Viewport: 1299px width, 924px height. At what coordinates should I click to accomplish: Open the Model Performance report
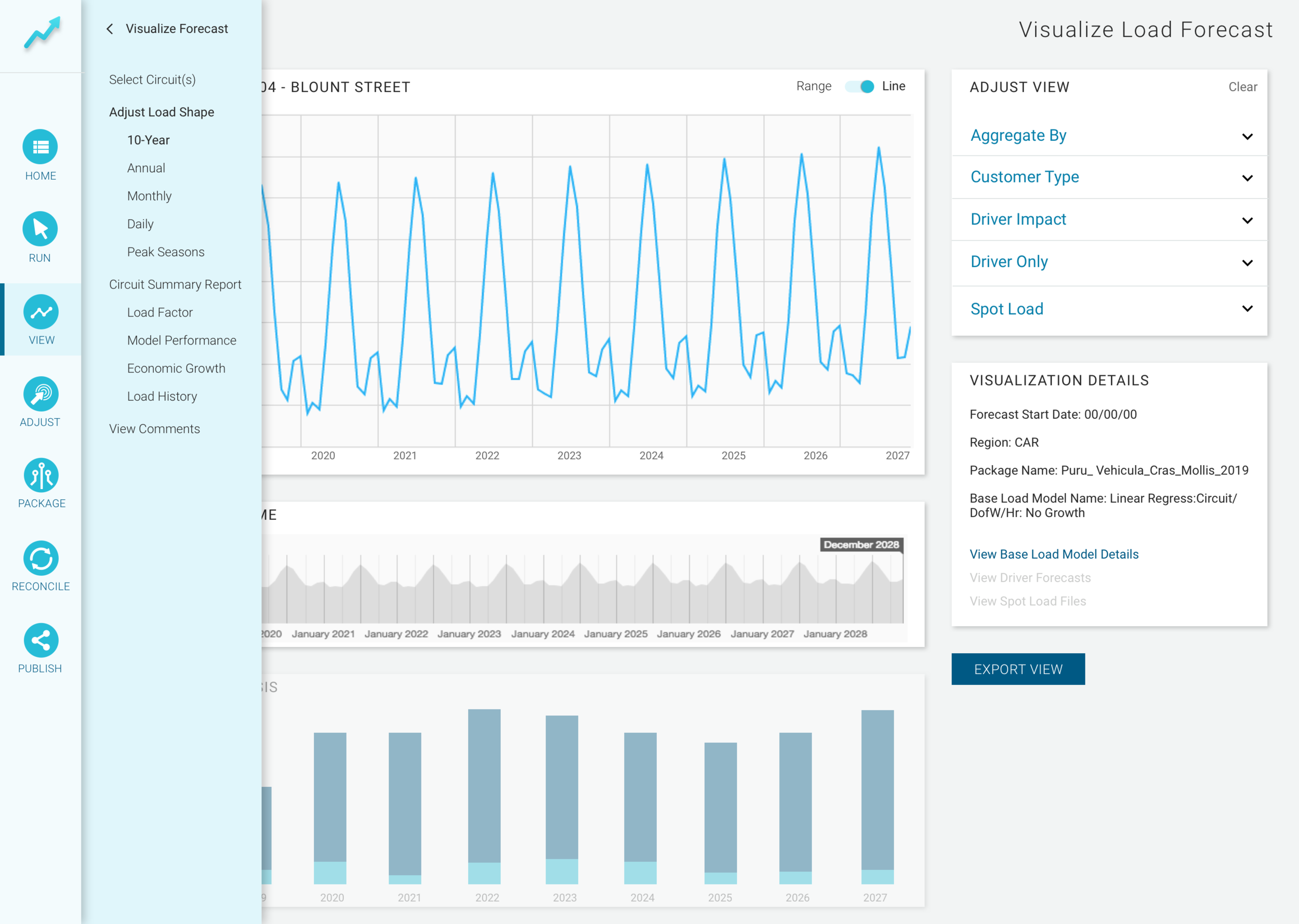[x=181, y=340]
